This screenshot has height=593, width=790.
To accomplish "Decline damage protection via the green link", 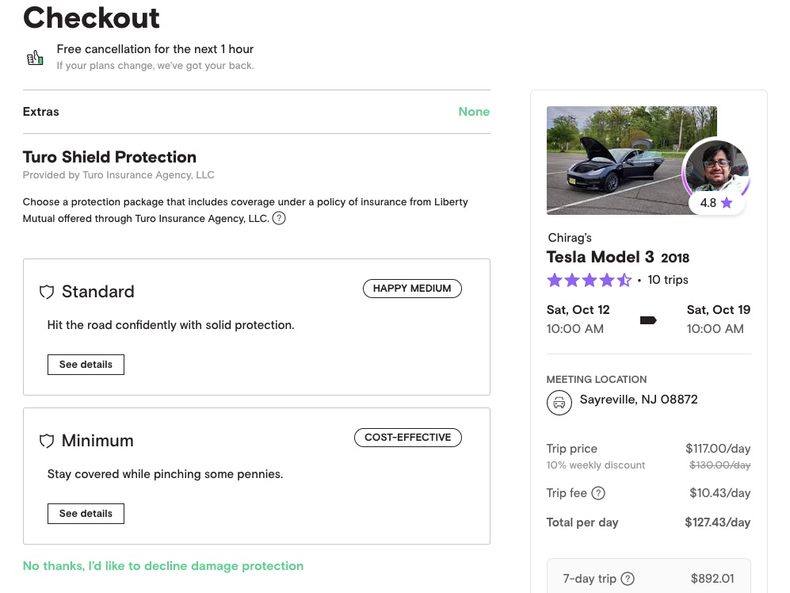I will (163, 566).
